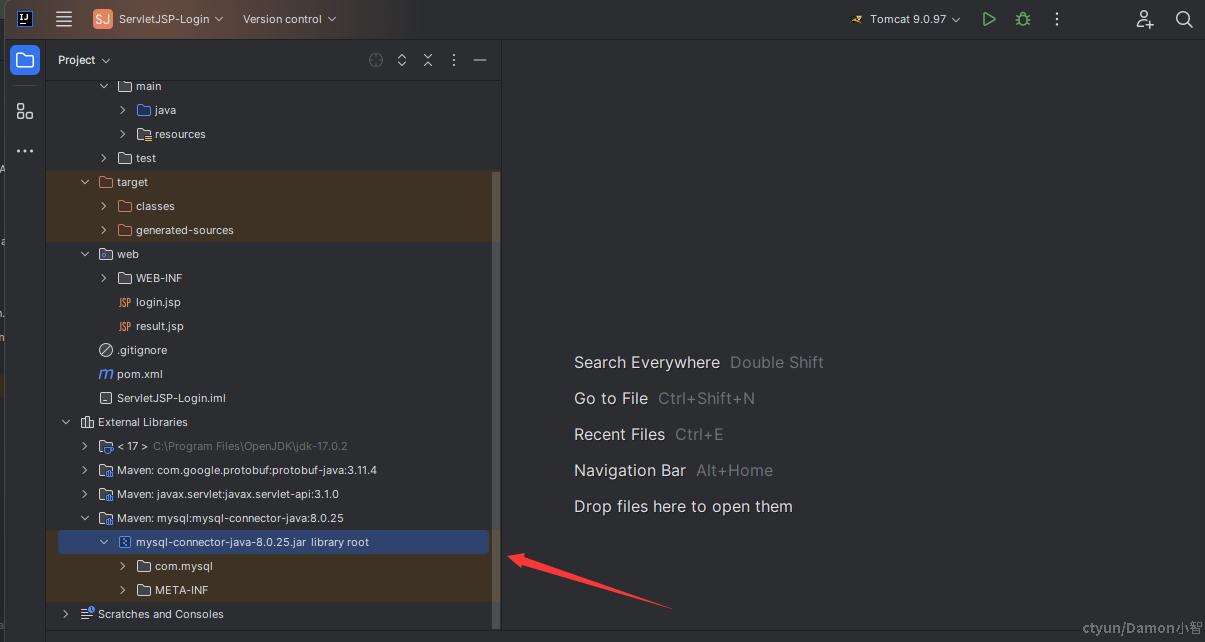1205x642 pixels.
Task: Open Search Everywhere magnifier icon
Action: click(1184, 19)
